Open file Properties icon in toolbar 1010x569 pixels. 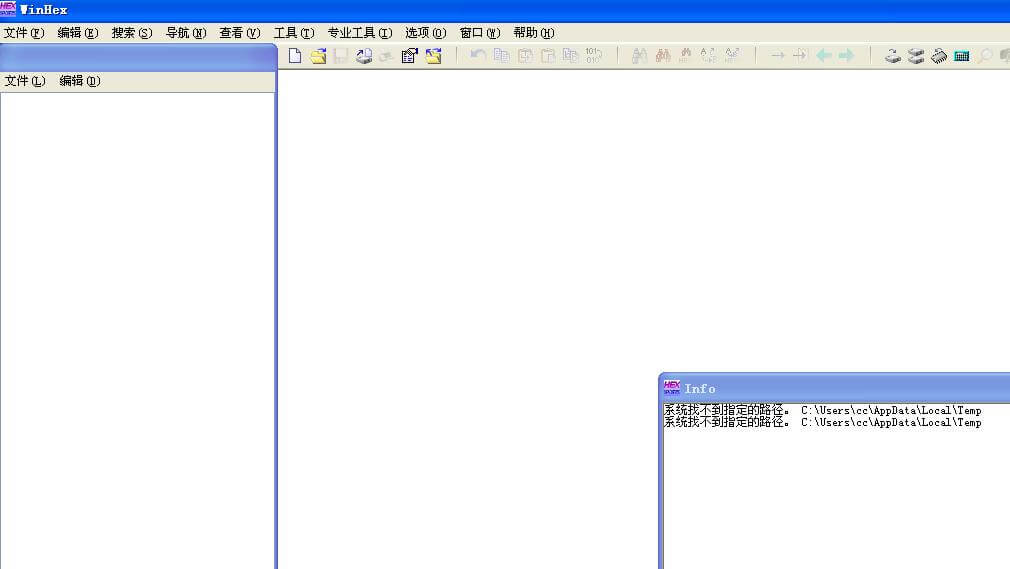410,55
